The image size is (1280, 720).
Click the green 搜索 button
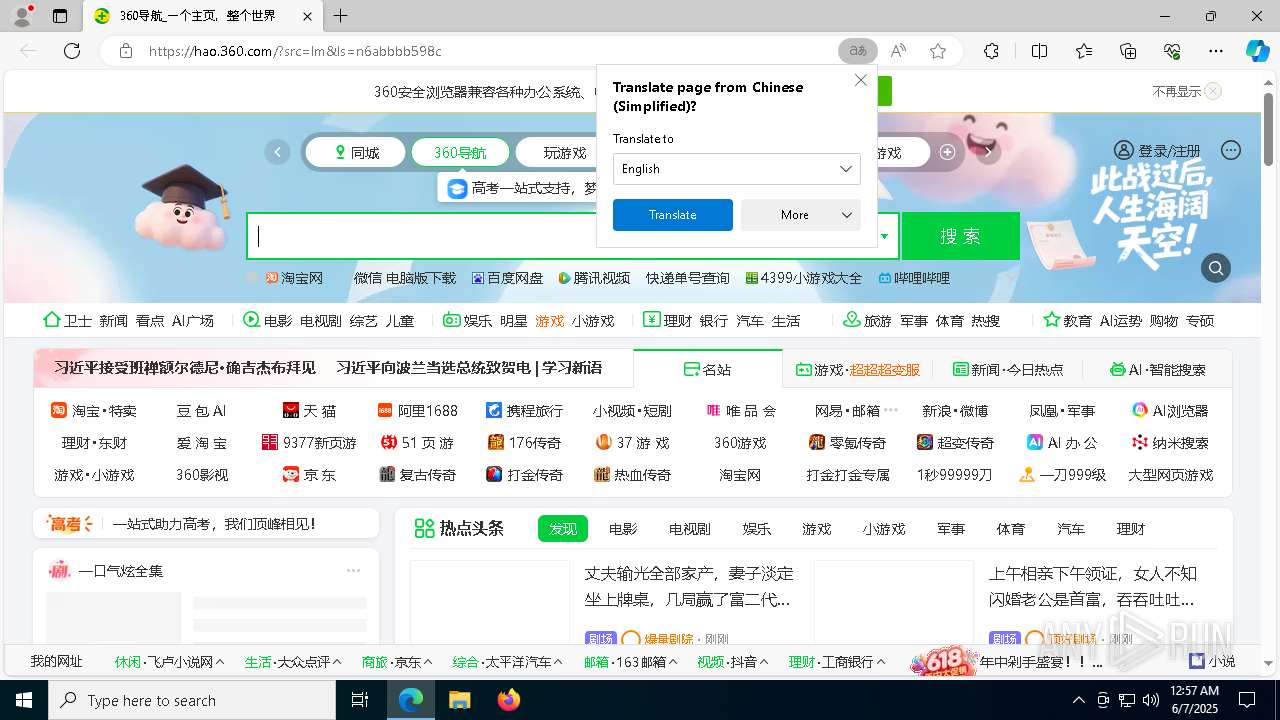[960, 236]
